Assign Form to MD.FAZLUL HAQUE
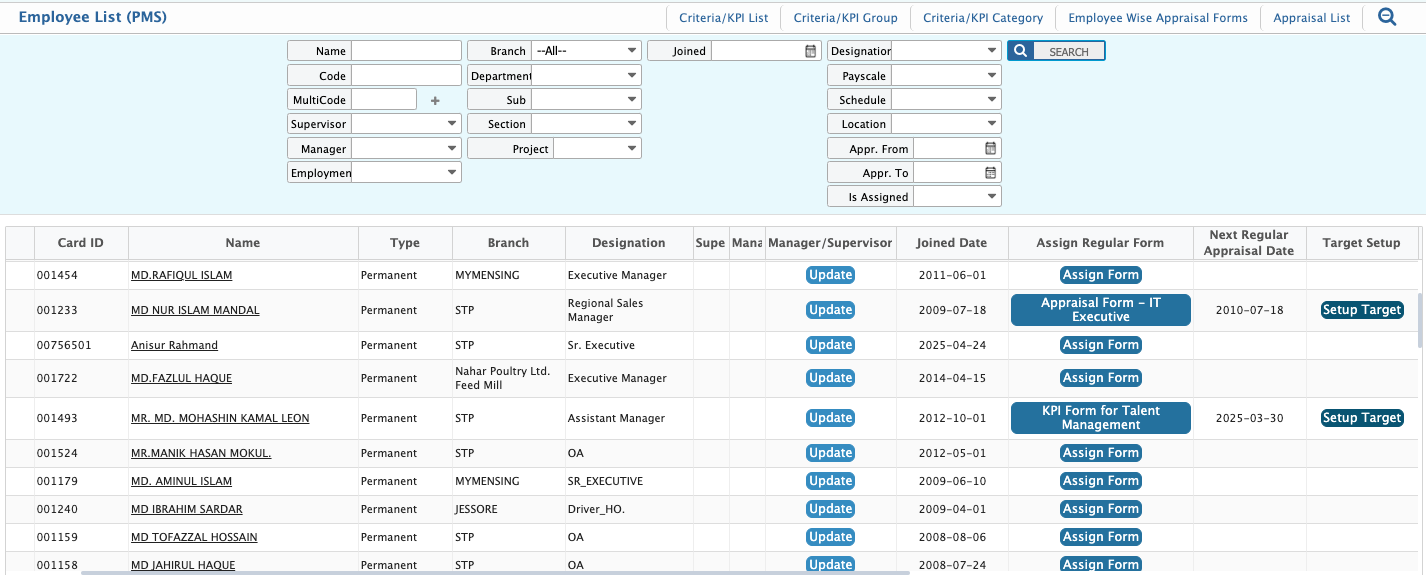The image size is (1426, 575). (1101, 378)
